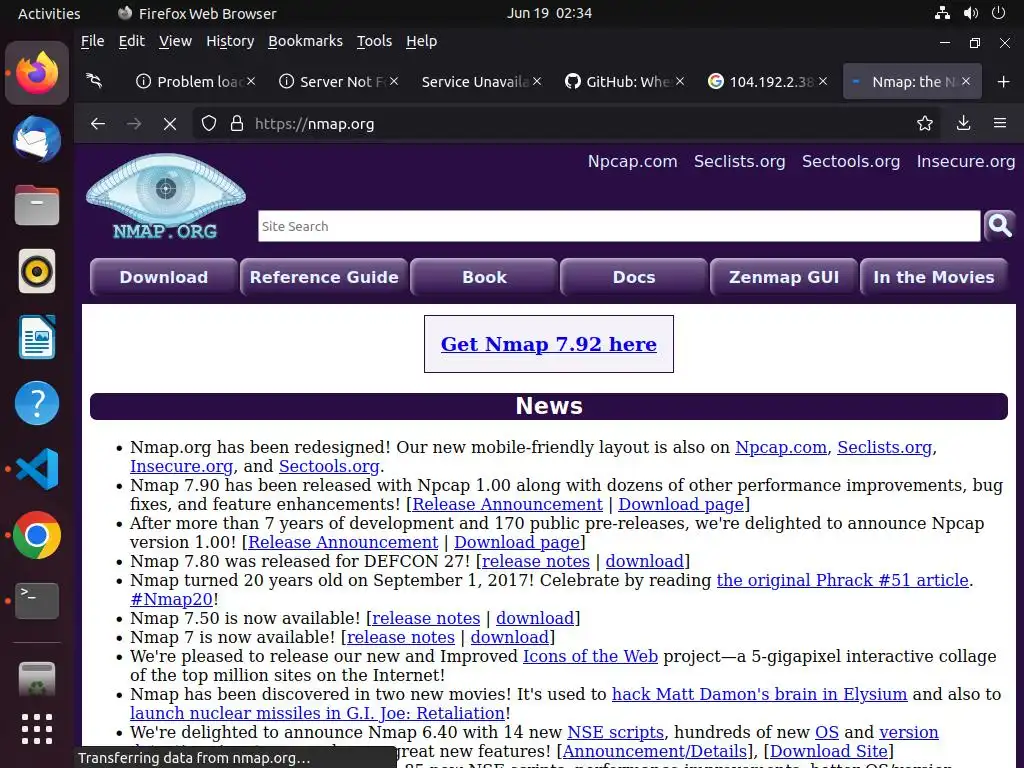
Task: Open the volume tray icon
Action: click(971, 13)
